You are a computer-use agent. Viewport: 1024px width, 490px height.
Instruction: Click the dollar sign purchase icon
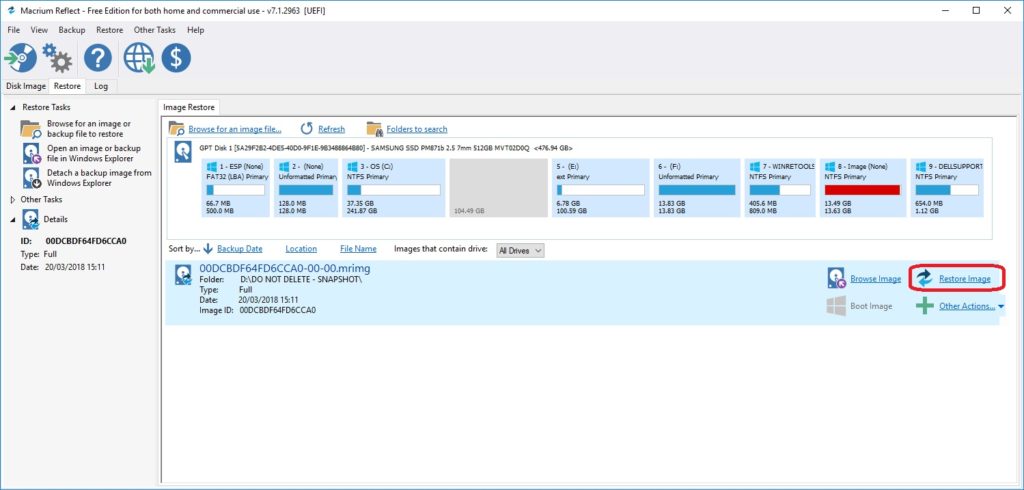pos(176,58)
